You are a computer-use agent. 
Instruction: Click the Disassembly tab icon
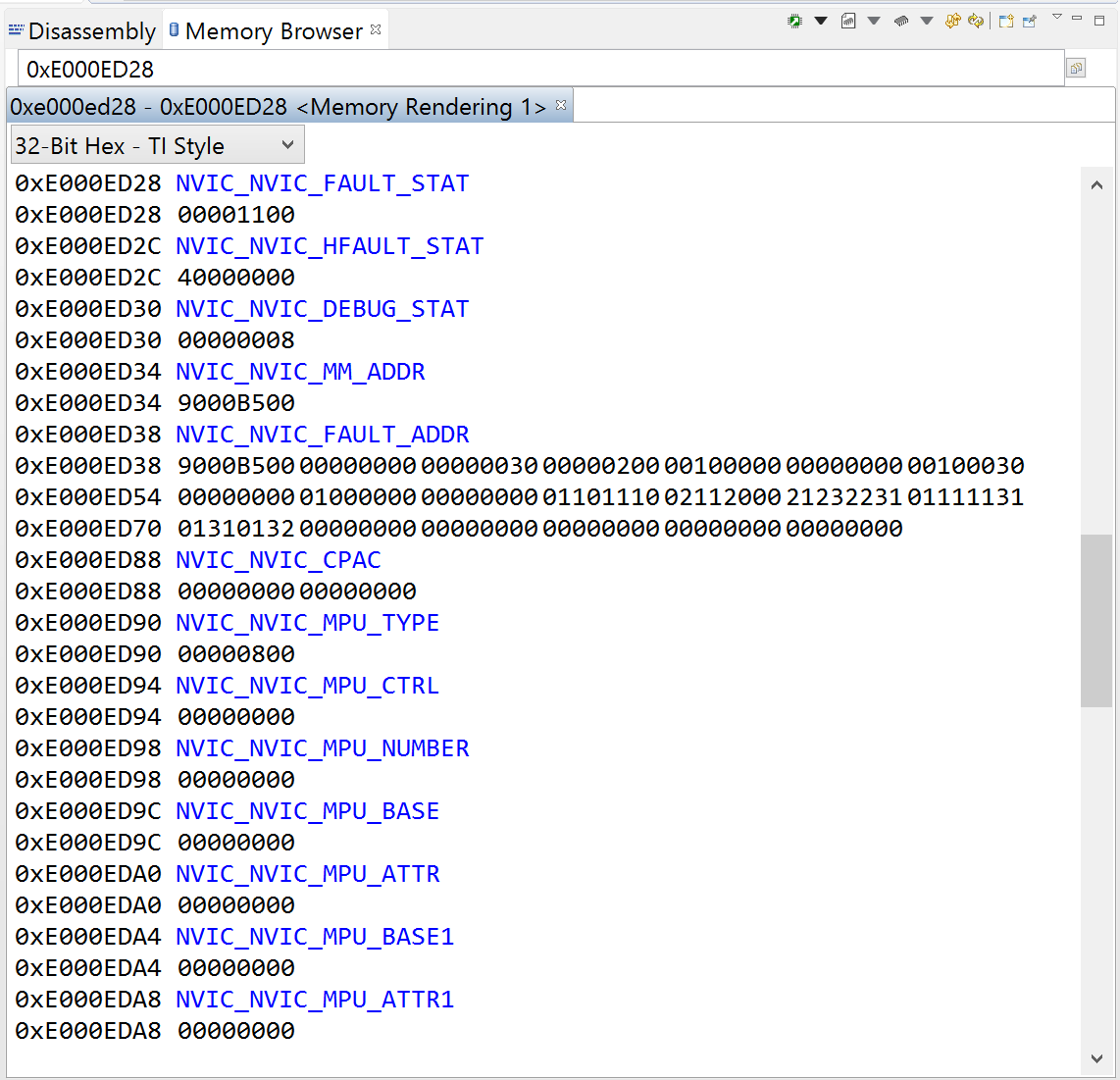point(16,30)
